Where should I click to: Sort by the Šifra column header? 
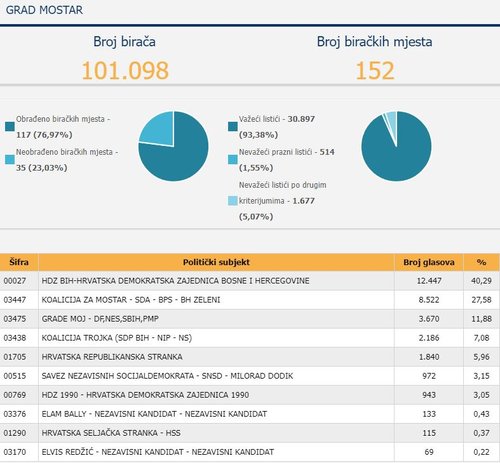tap(19, 262)
